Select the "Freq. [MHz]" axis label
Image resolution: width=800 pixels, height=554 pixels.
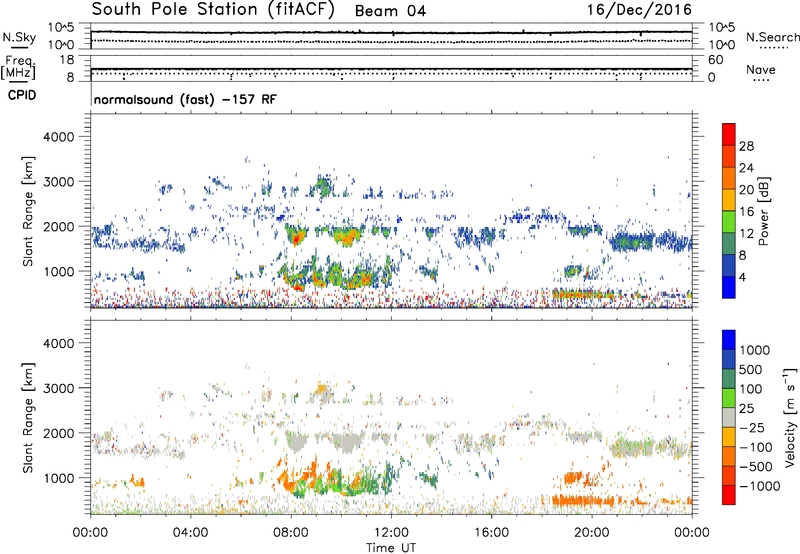(x=19, y=68)
